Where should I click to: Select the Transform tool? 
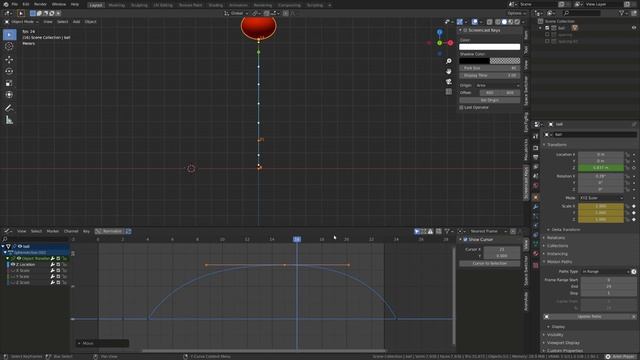click(9, 95)
